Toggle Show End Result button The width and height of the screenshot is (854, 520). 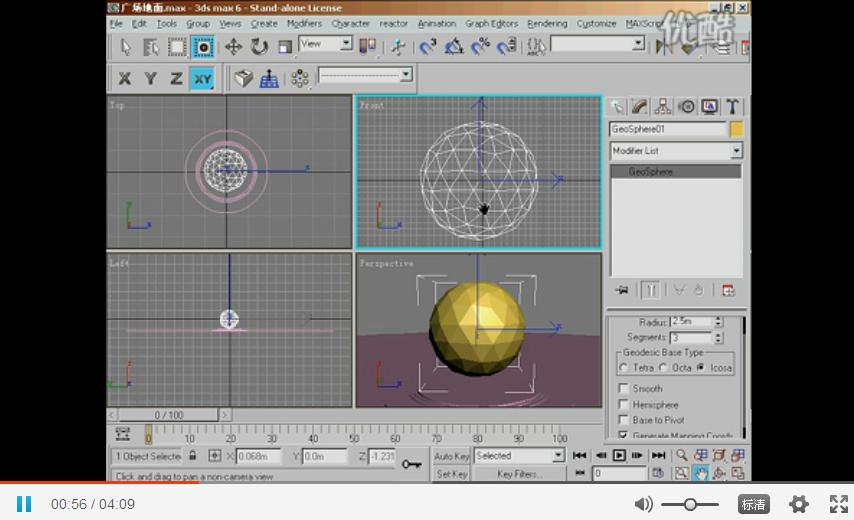coord(651,290)
